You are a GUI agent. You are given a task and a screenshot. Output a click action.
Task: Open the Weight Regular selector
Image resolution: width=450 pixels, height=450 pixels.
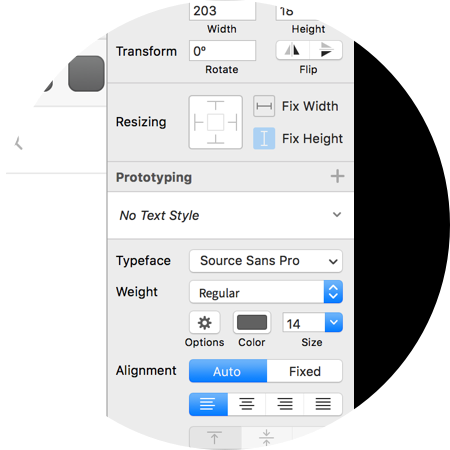tap(266, 292)
